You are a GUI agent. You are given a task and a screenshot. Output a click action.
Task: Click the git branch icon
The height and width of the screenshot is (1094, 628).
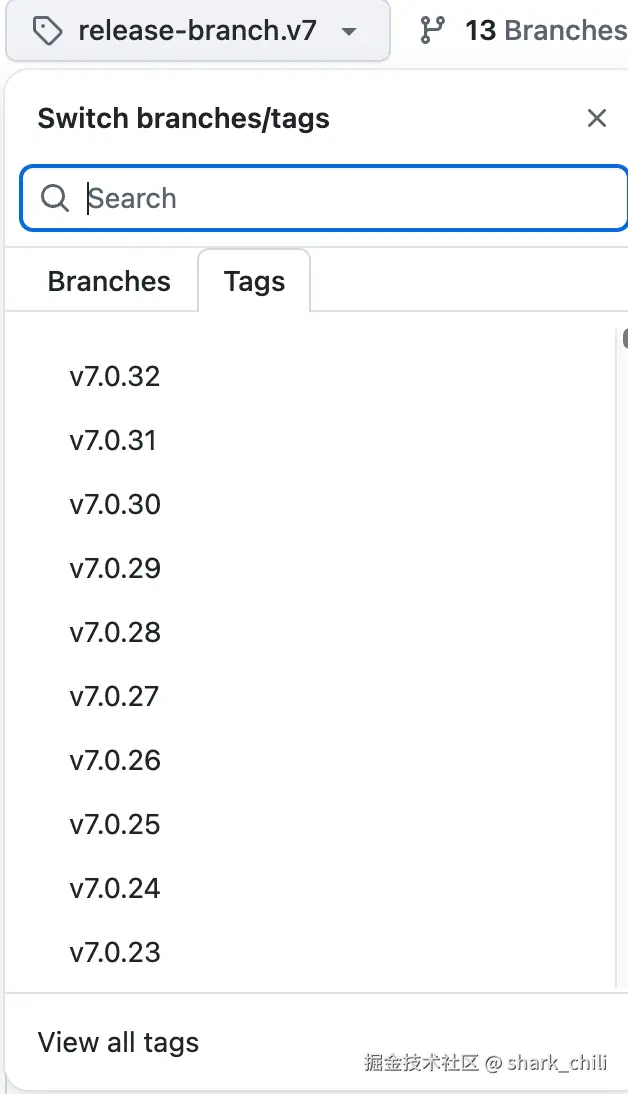[x=432, y=31]
